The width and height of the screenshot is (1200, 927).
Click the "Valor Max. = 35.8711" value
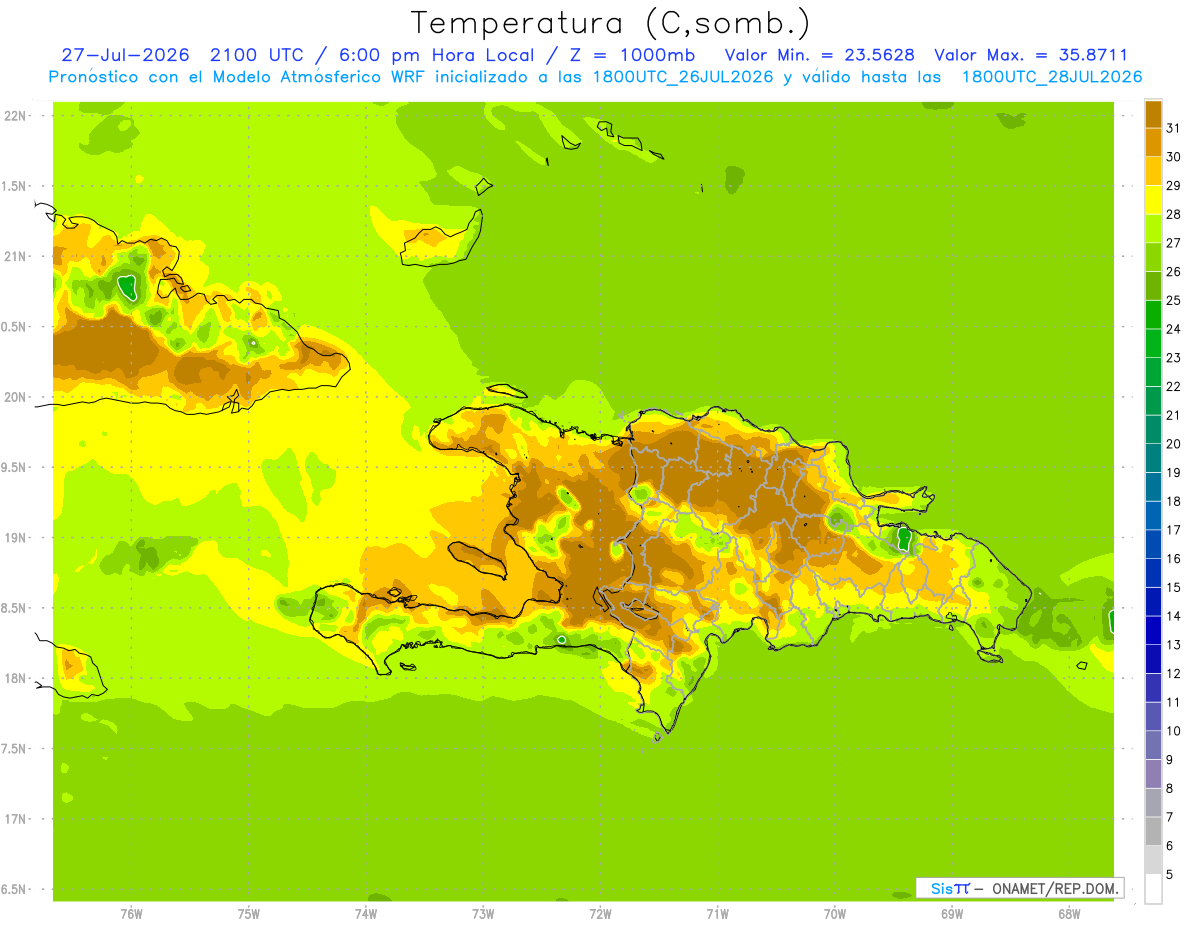pos(1031,54)
